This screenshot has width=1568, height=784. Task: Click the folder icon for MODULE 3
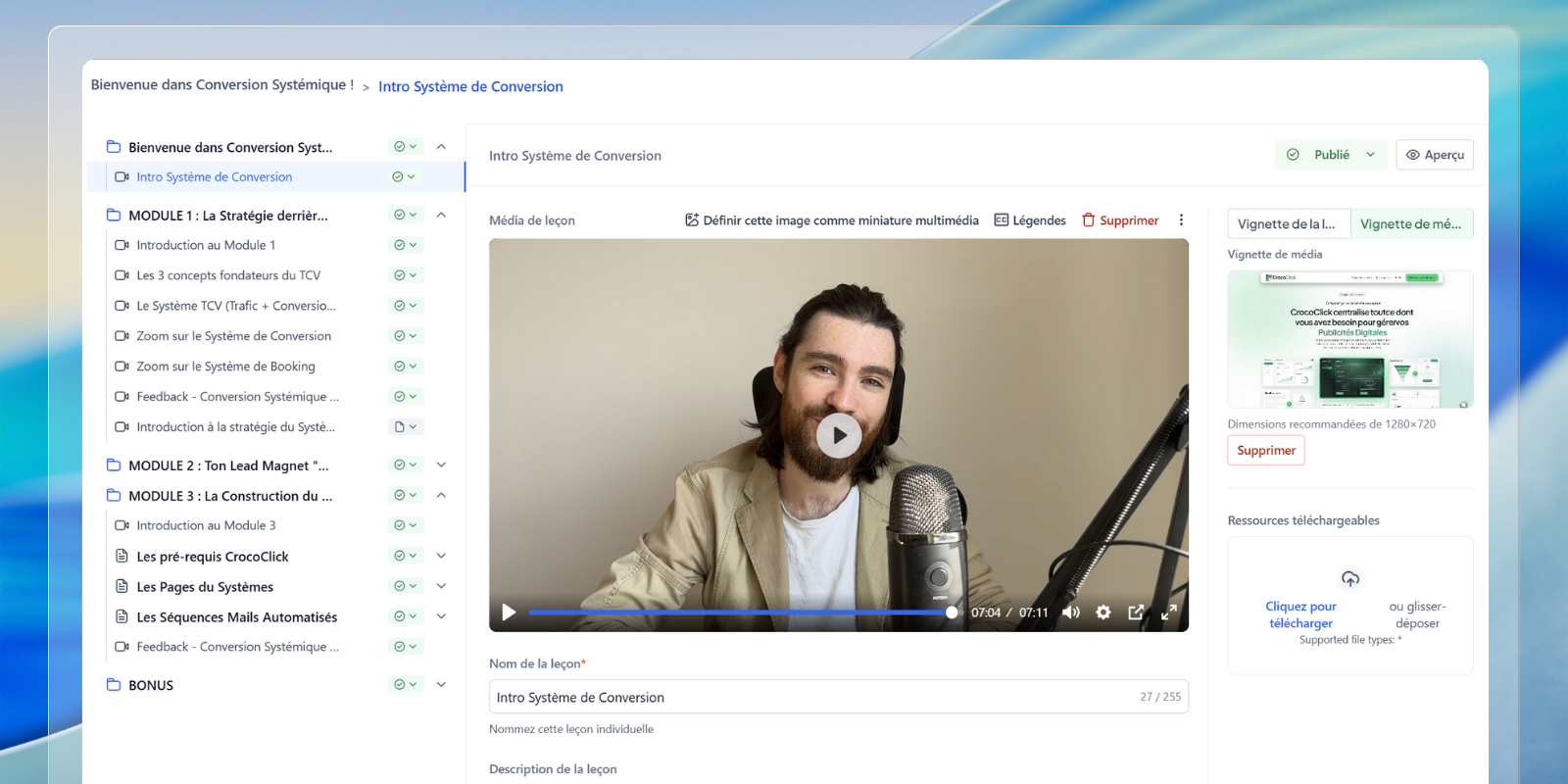point(114,496)
